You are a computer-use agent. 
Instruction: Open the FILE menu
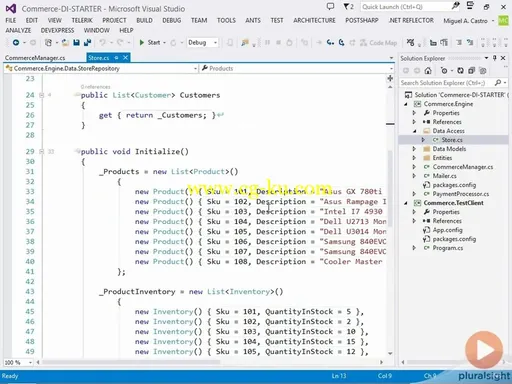pyautogui.click(x=11, y=20)
